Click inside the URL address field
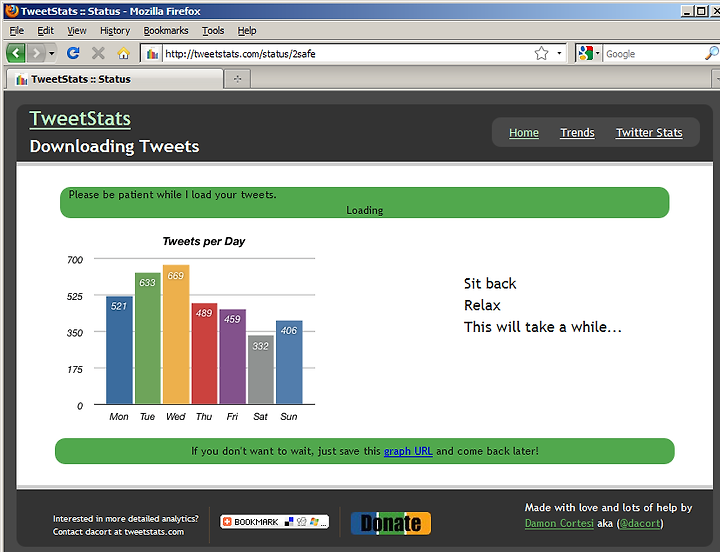 [347, 54]
